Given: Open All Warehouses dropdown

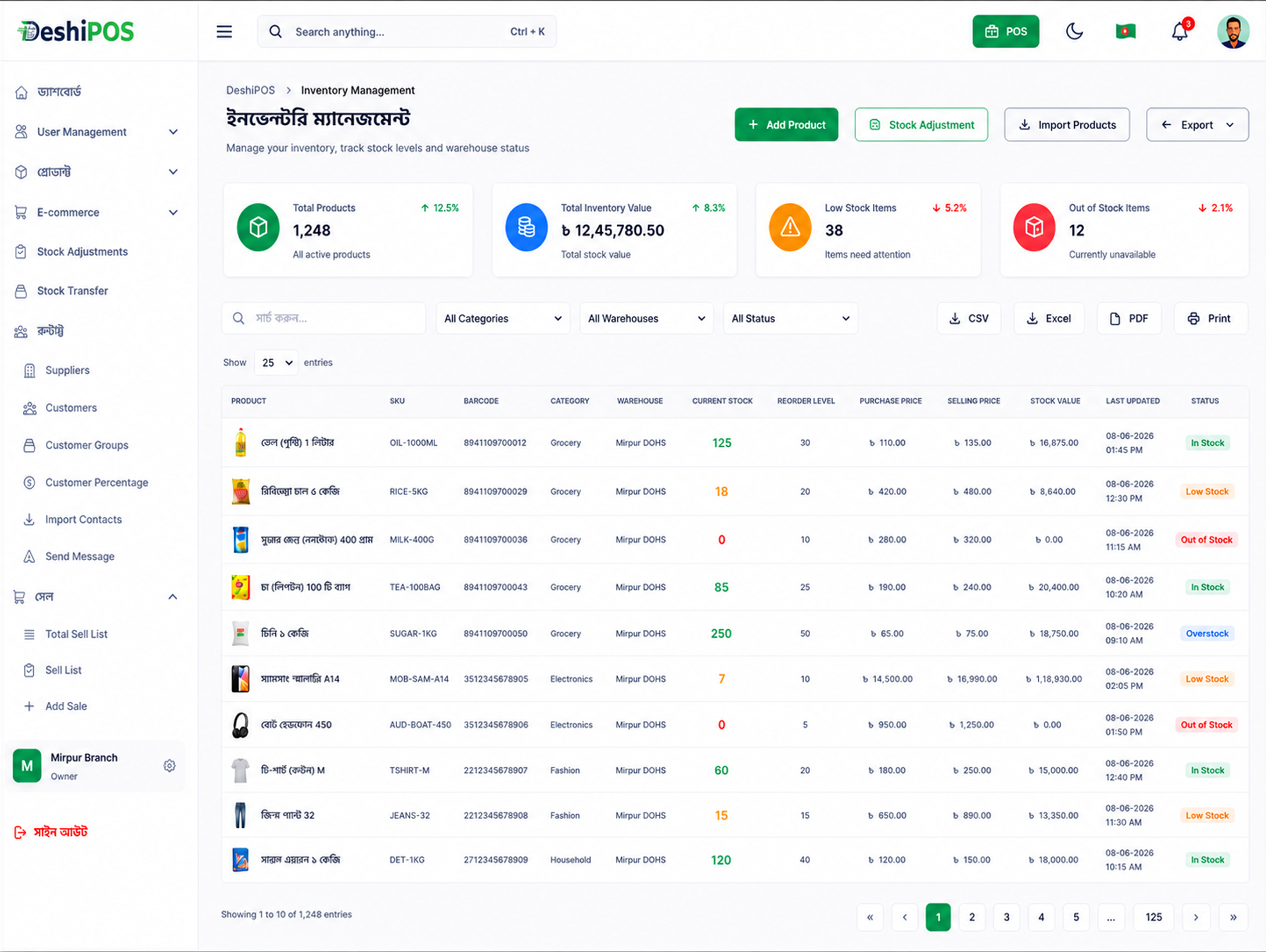Looking at the screenshot, I should (x=646, y=318).
